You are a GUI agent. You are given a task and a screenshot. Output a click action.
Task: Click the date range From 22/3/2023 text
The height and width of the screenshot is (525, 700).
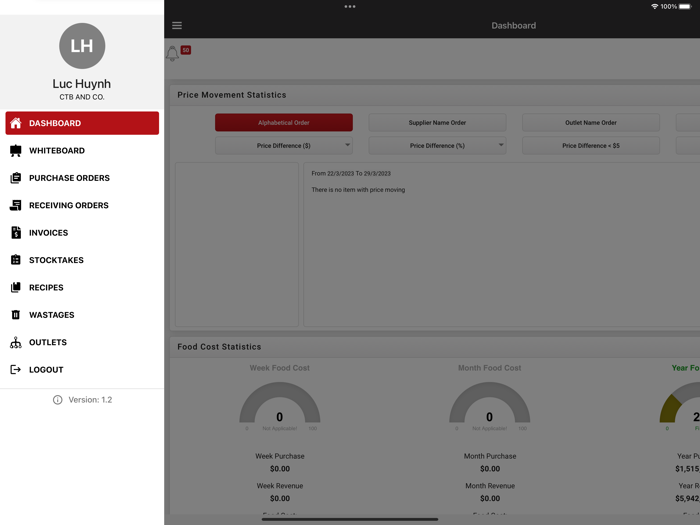coord(351,174)
